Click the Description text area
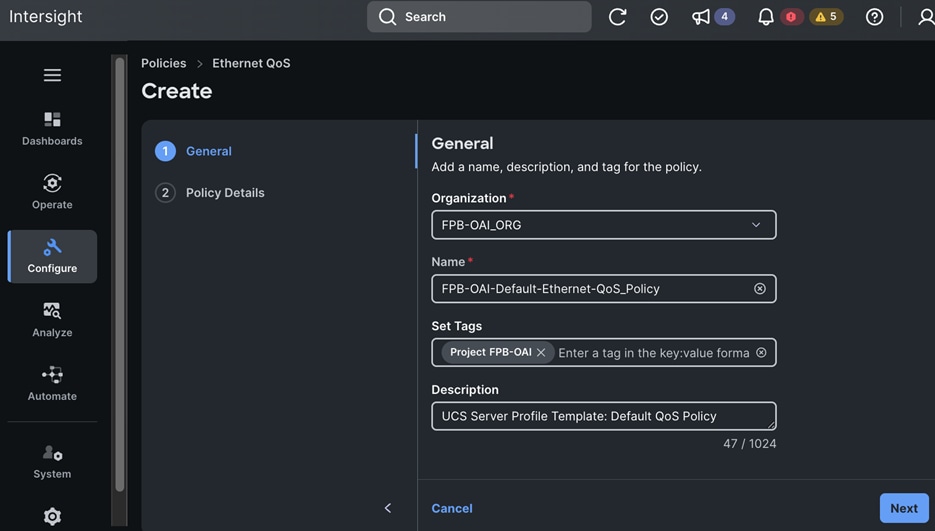Screen dimensions: 935x531 (603, 416)
